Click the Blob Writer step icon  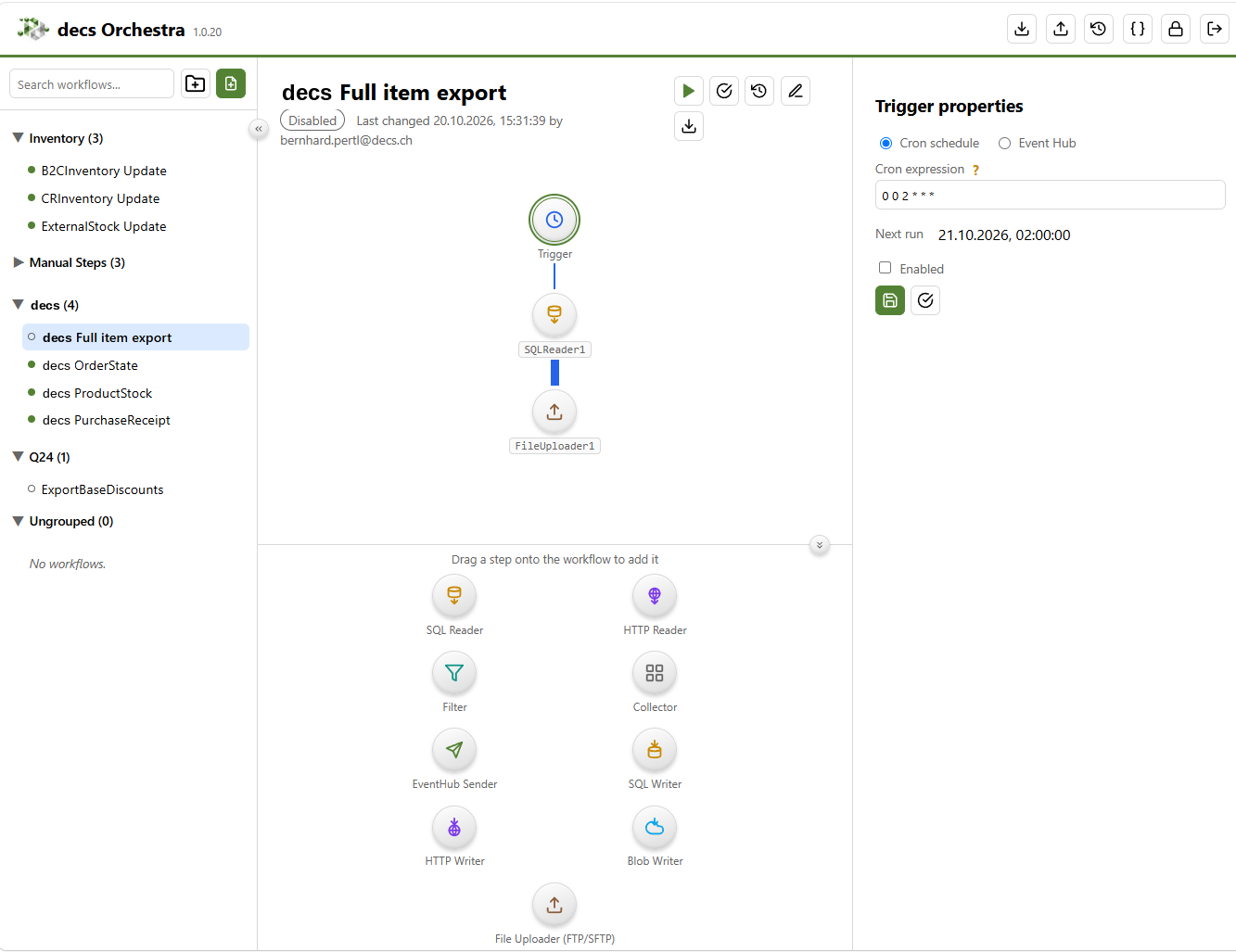click(x=655, y=827)
